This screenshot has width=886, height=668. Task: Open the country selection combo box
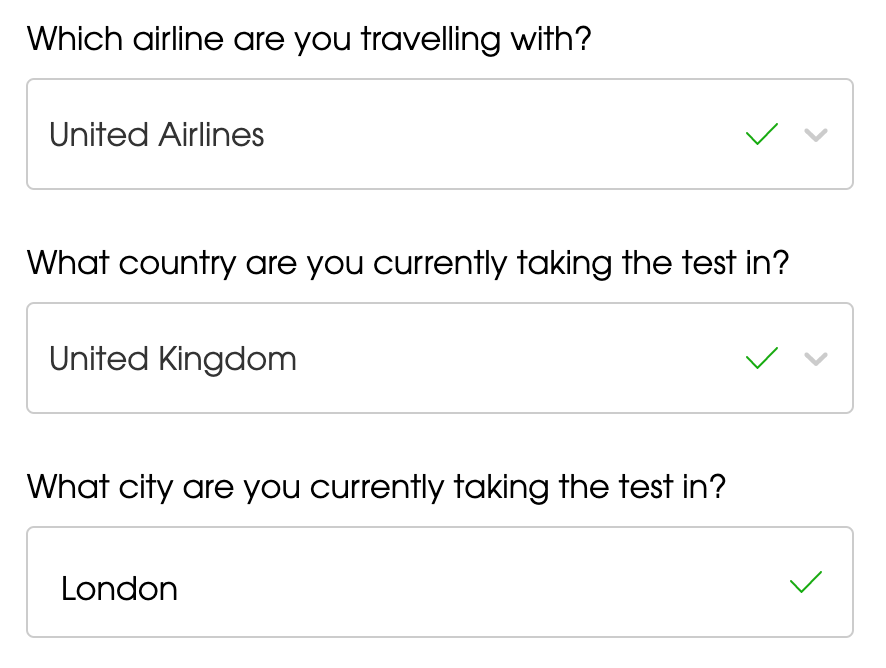point(440,359)
